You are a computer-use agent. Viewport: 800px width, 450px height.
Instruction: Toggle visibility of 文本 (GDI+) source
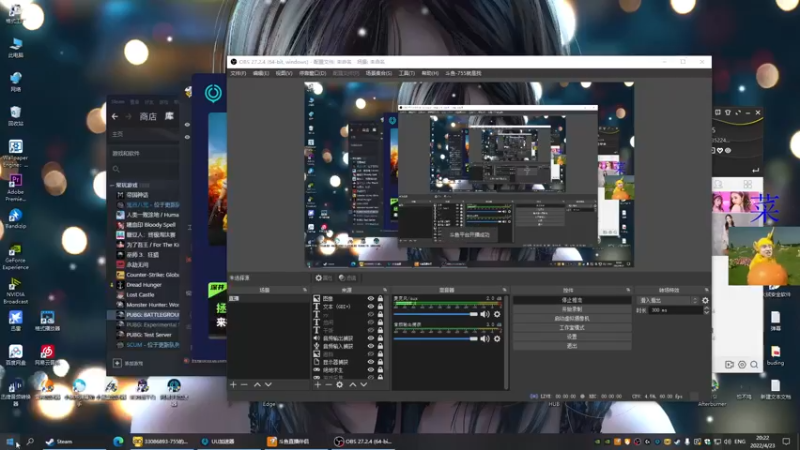371,307
